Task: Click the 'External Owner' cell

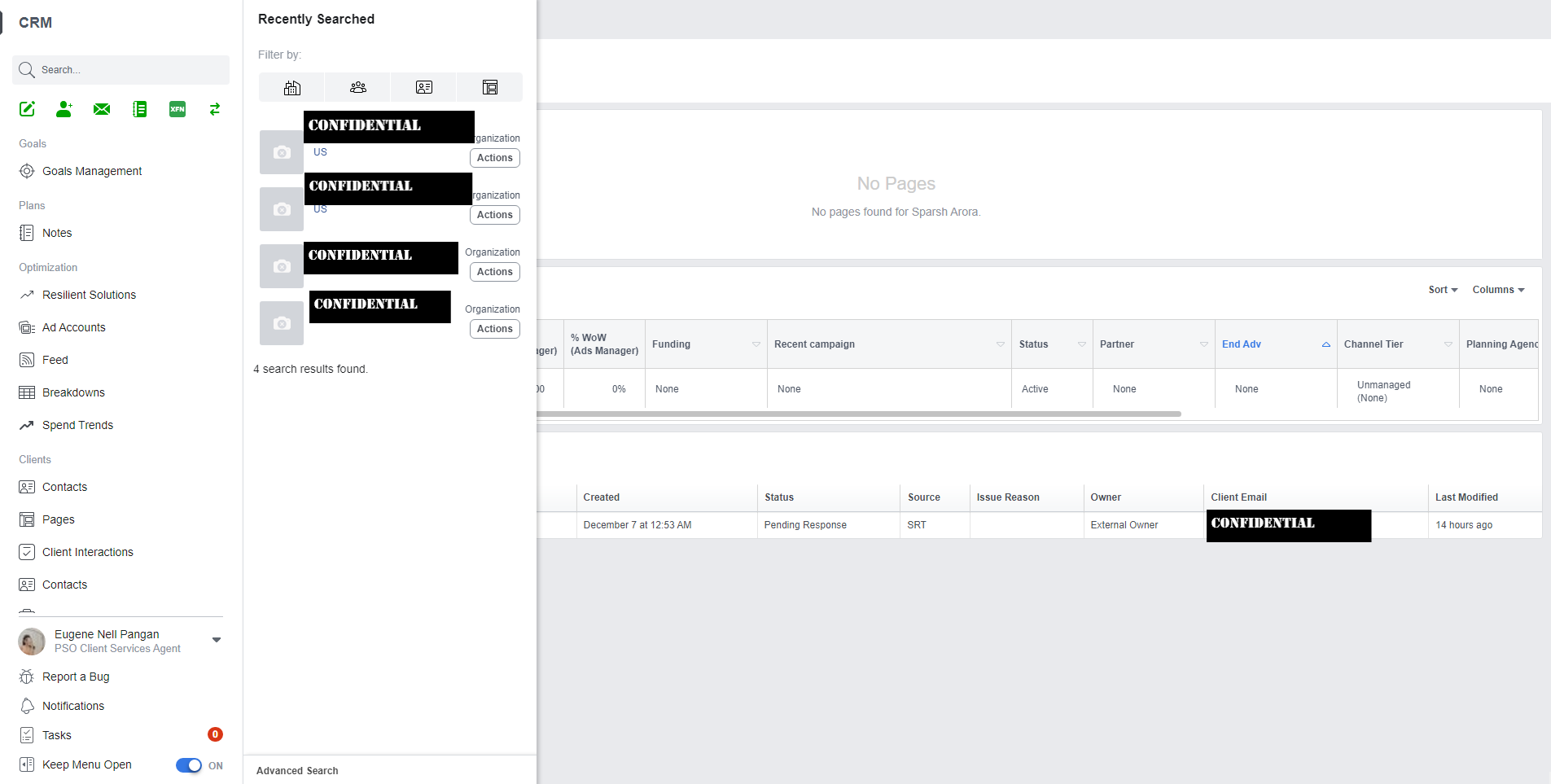Action: click(x=1124, y=525)
